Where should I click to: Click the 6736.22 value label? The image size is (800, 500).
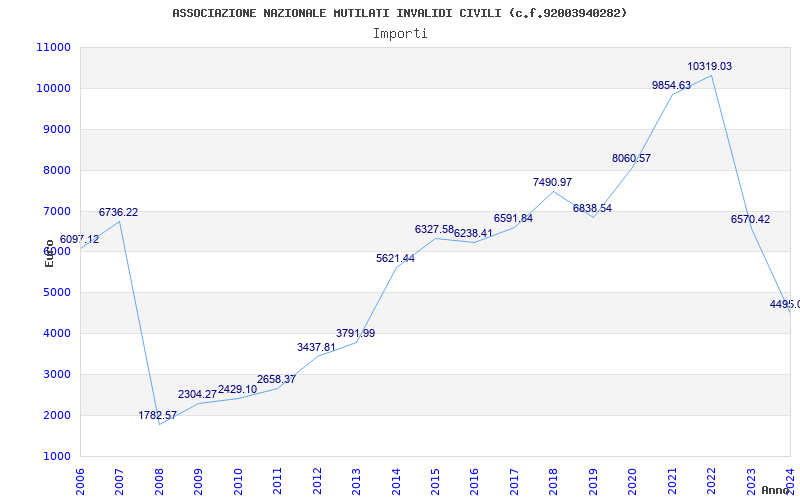[118, 212]
